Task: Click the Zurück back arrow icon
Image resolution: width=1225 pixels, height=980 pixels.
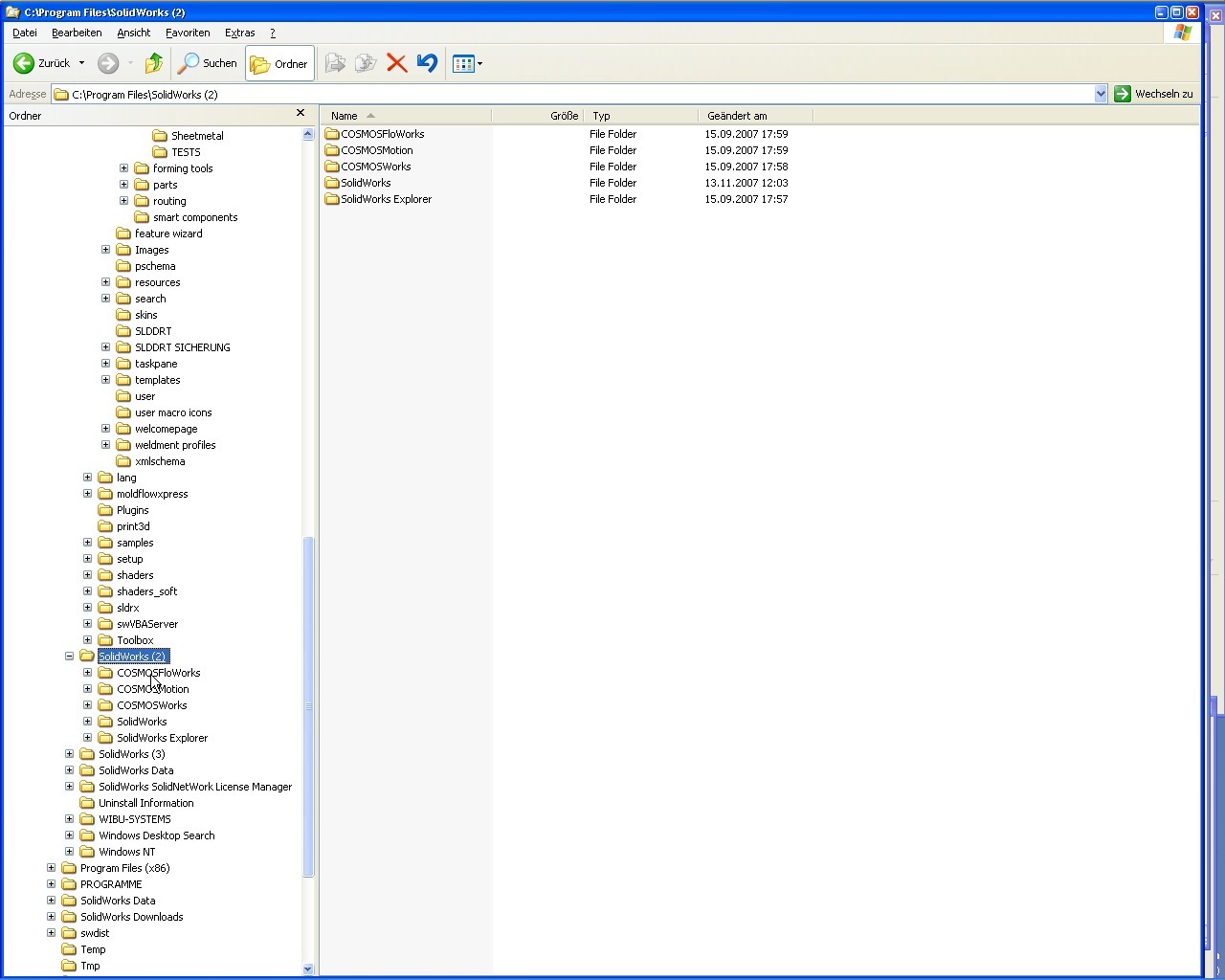Action: (x=23, y=63)
